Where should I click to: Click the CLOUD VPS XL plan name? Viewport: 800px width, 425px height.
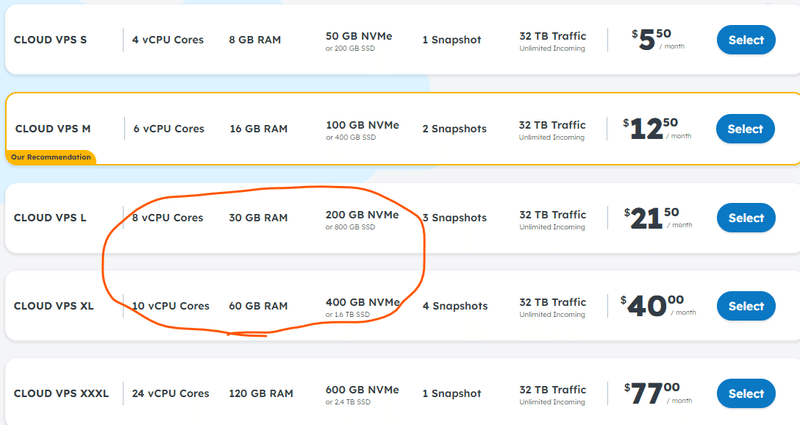point(54,306)
